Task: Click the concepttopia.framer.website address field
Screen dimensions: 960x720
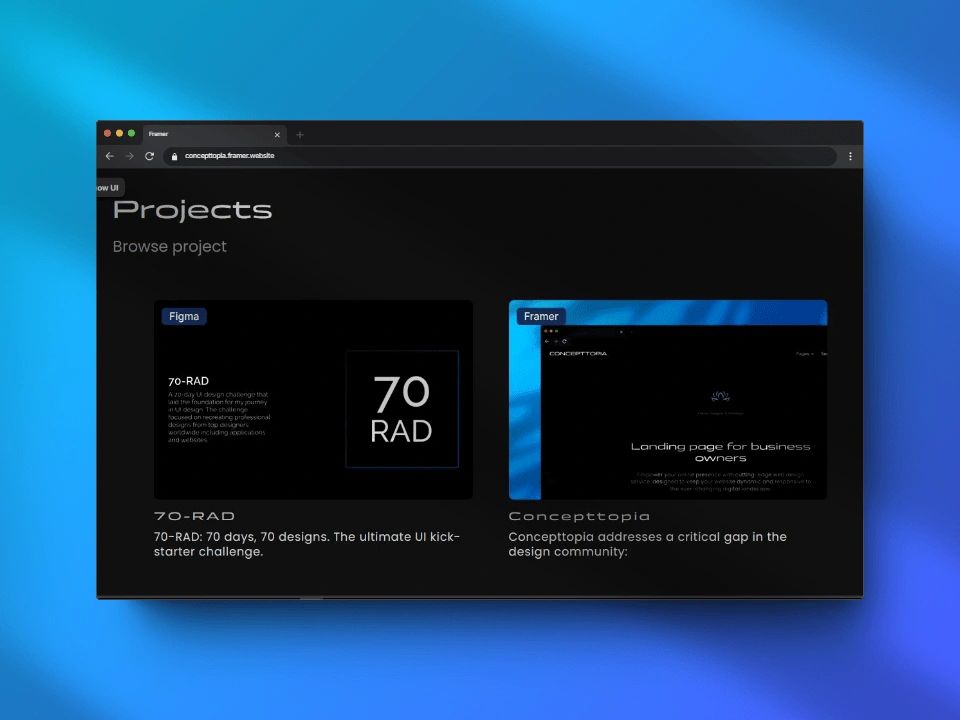Action: pos(500,156)
